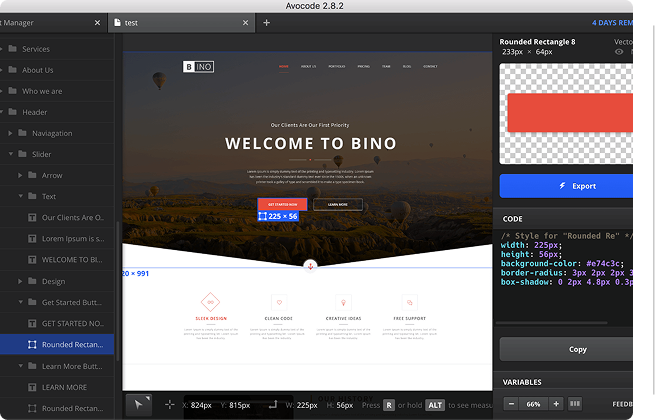
Task: Collapse the Learn More Butt... folder
Action: point(20,366)
